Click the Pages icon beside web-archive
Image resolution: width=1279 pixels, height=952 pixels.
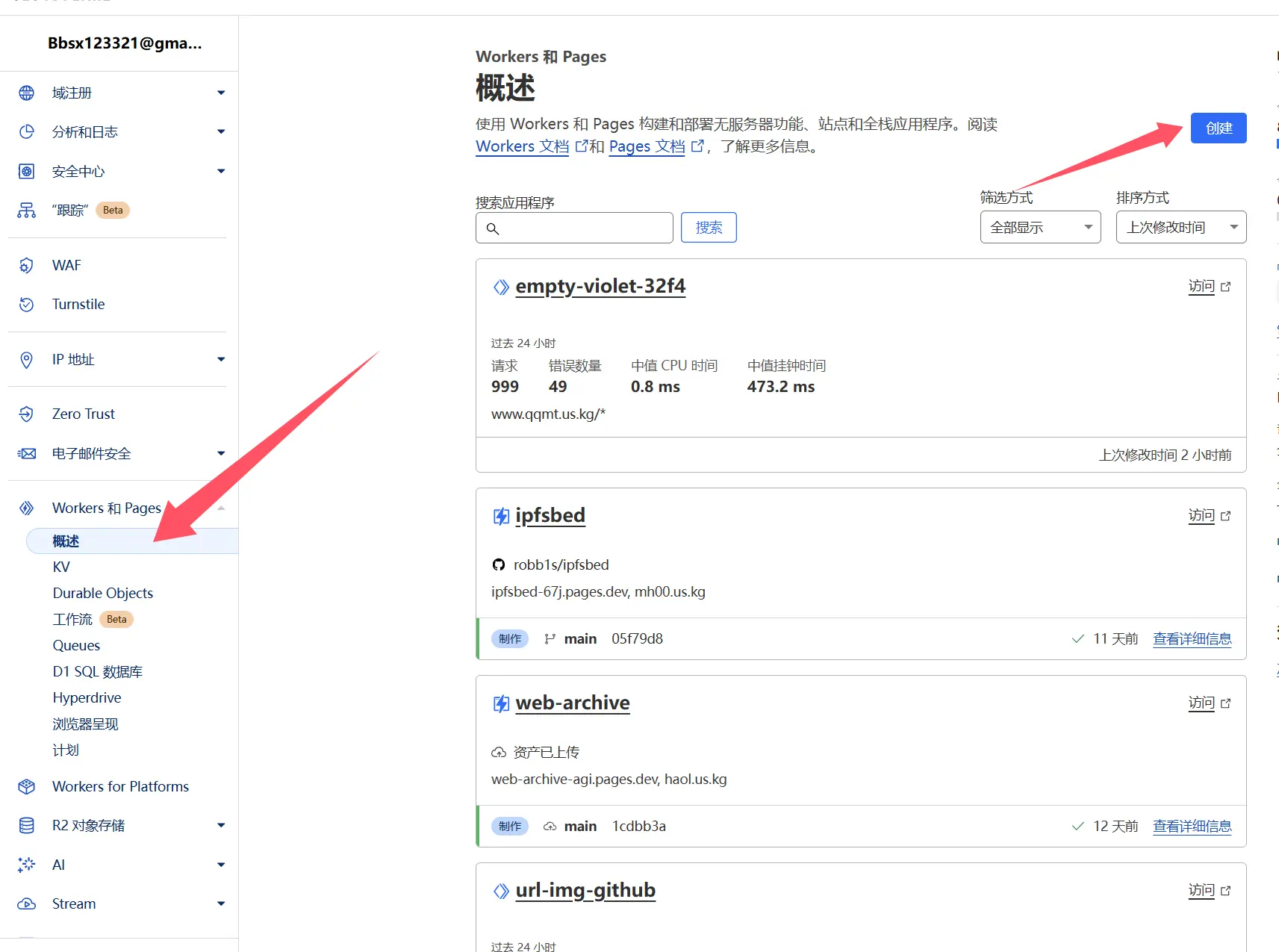point(501,703)
